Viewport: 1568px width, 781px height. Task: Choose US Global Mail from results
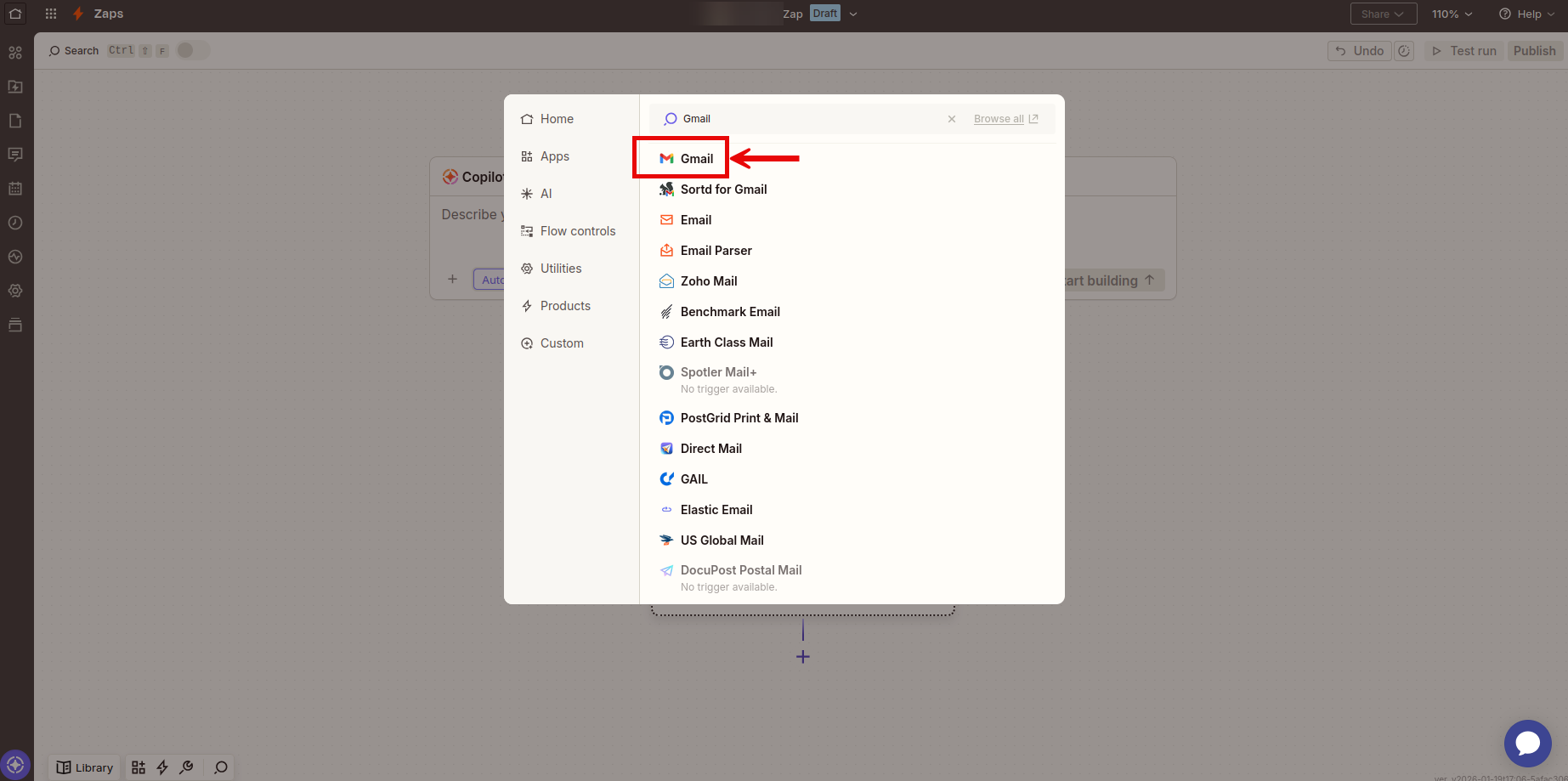click(x=852, y=540)
